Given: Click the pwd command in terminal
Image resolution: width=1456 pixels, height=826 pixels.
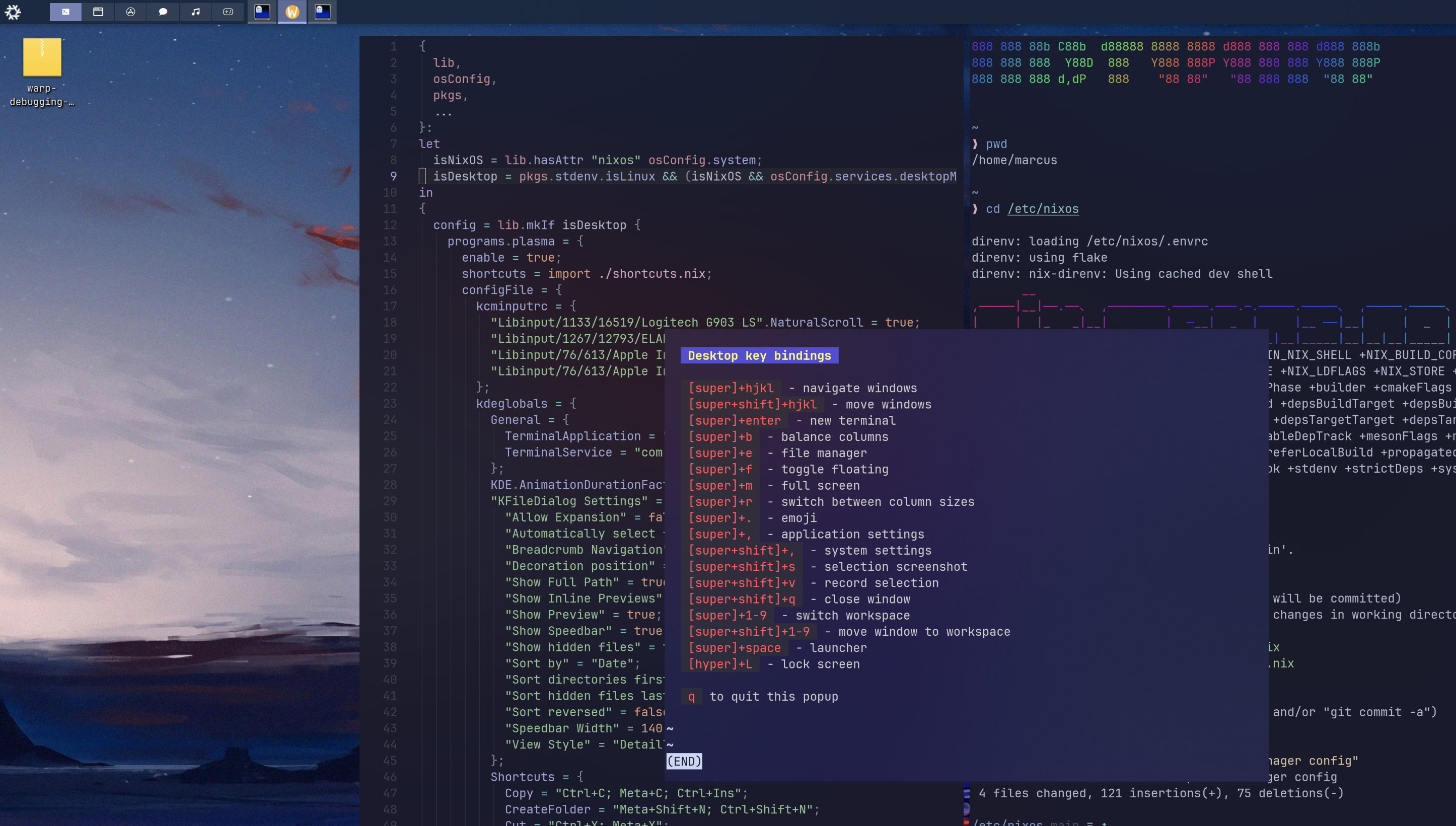Looking at the screenshot, I should point(996,144).
